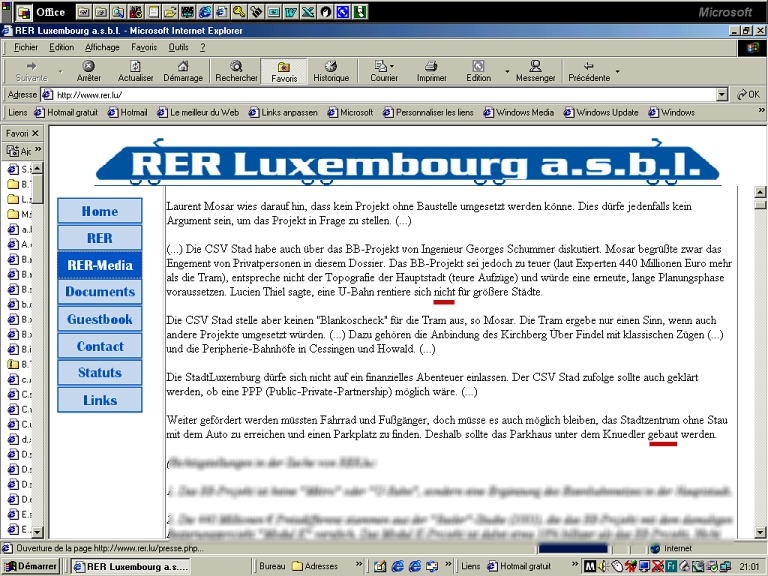Toggle the Favoris toolbar button

[x=284, y=71]
